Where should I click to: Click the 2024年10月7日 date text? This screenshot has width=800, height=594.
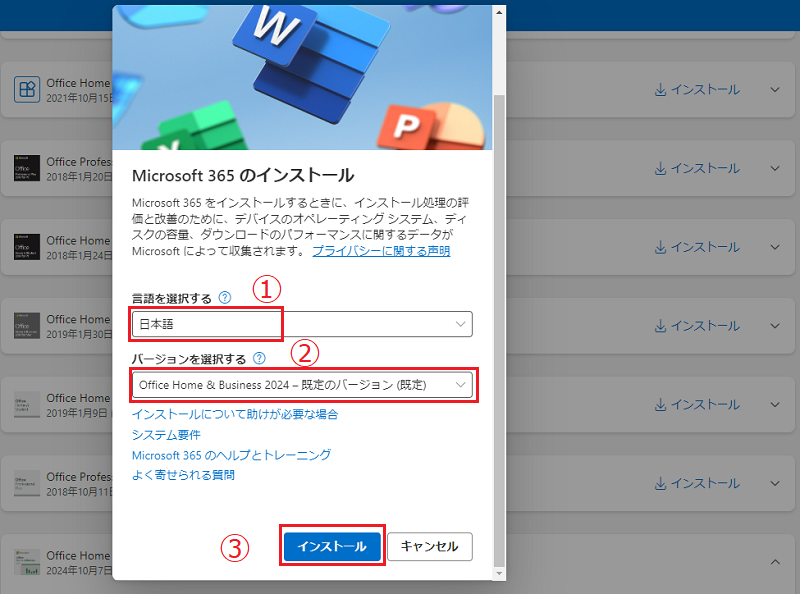[x=80, y=571]
